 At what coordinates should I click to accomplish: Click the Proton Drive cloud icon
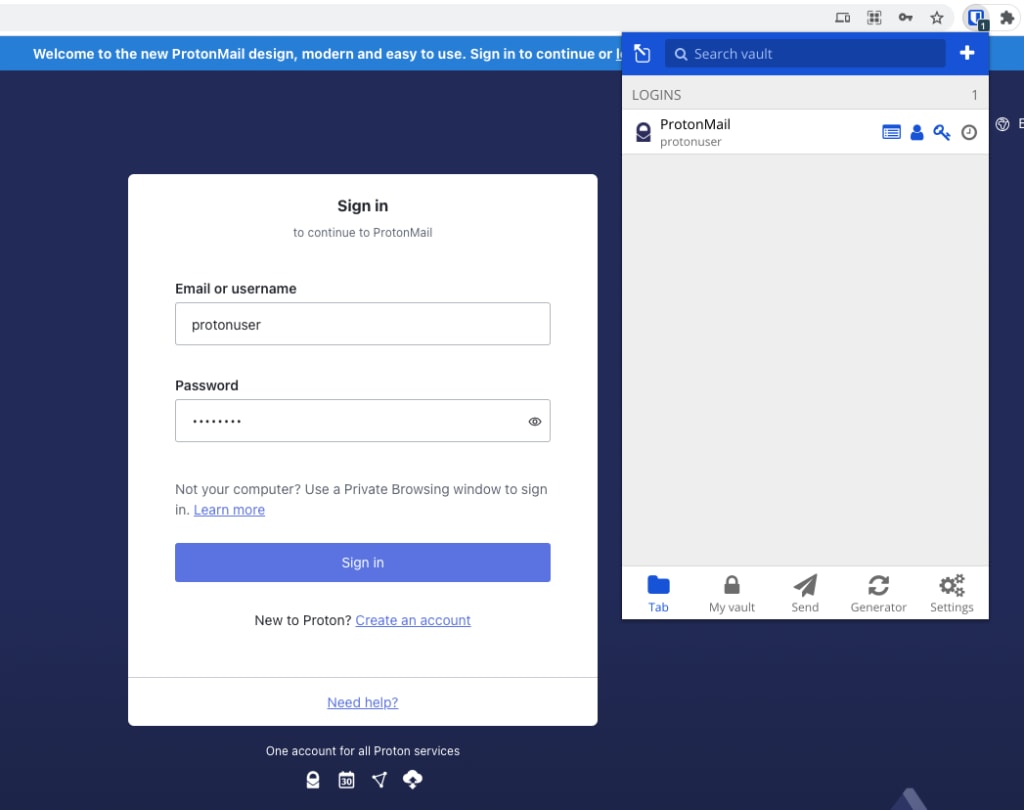tap(413, 779)
